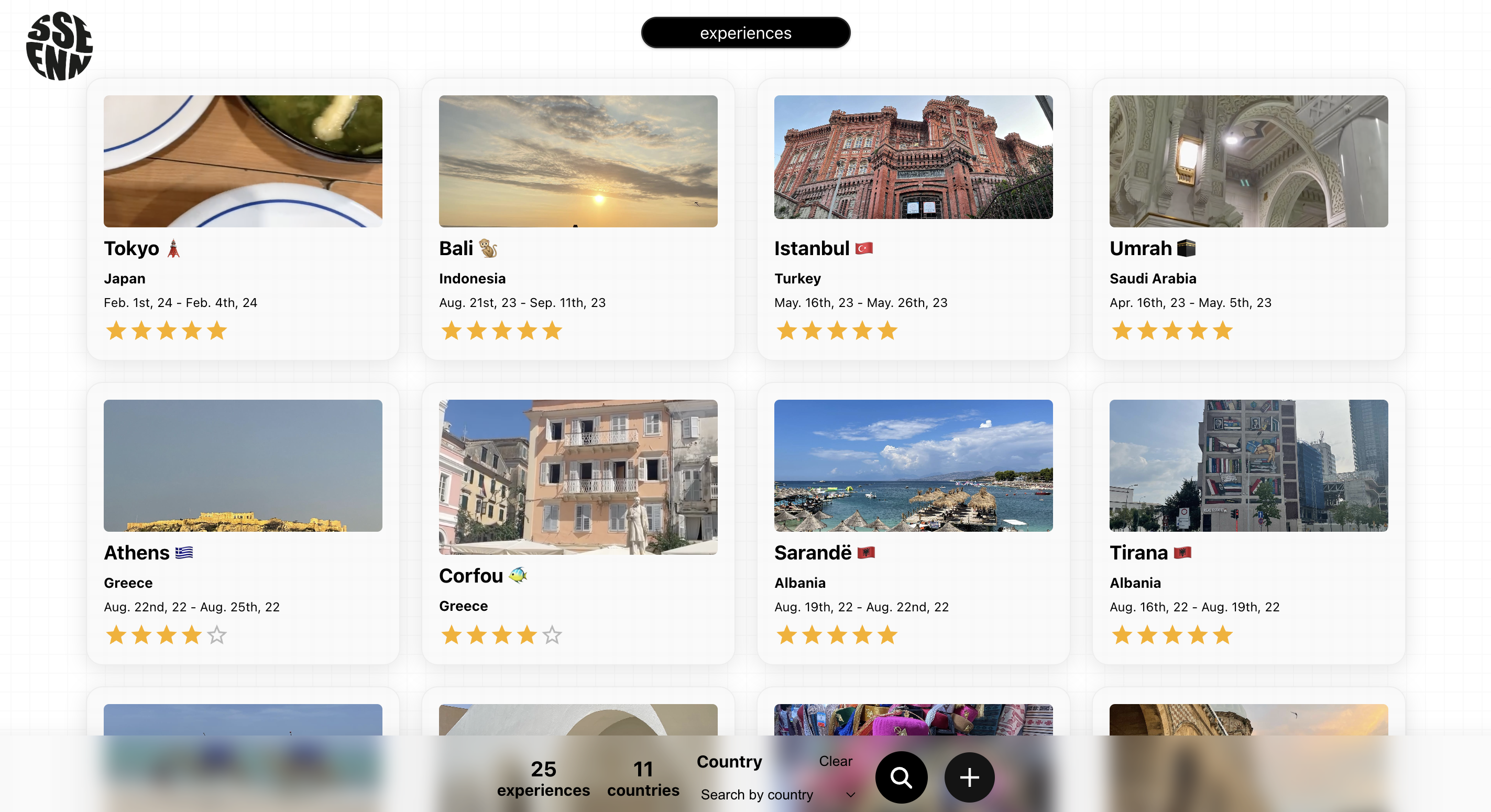Click the fifth star on Tirana card

tap(1222, 635)
